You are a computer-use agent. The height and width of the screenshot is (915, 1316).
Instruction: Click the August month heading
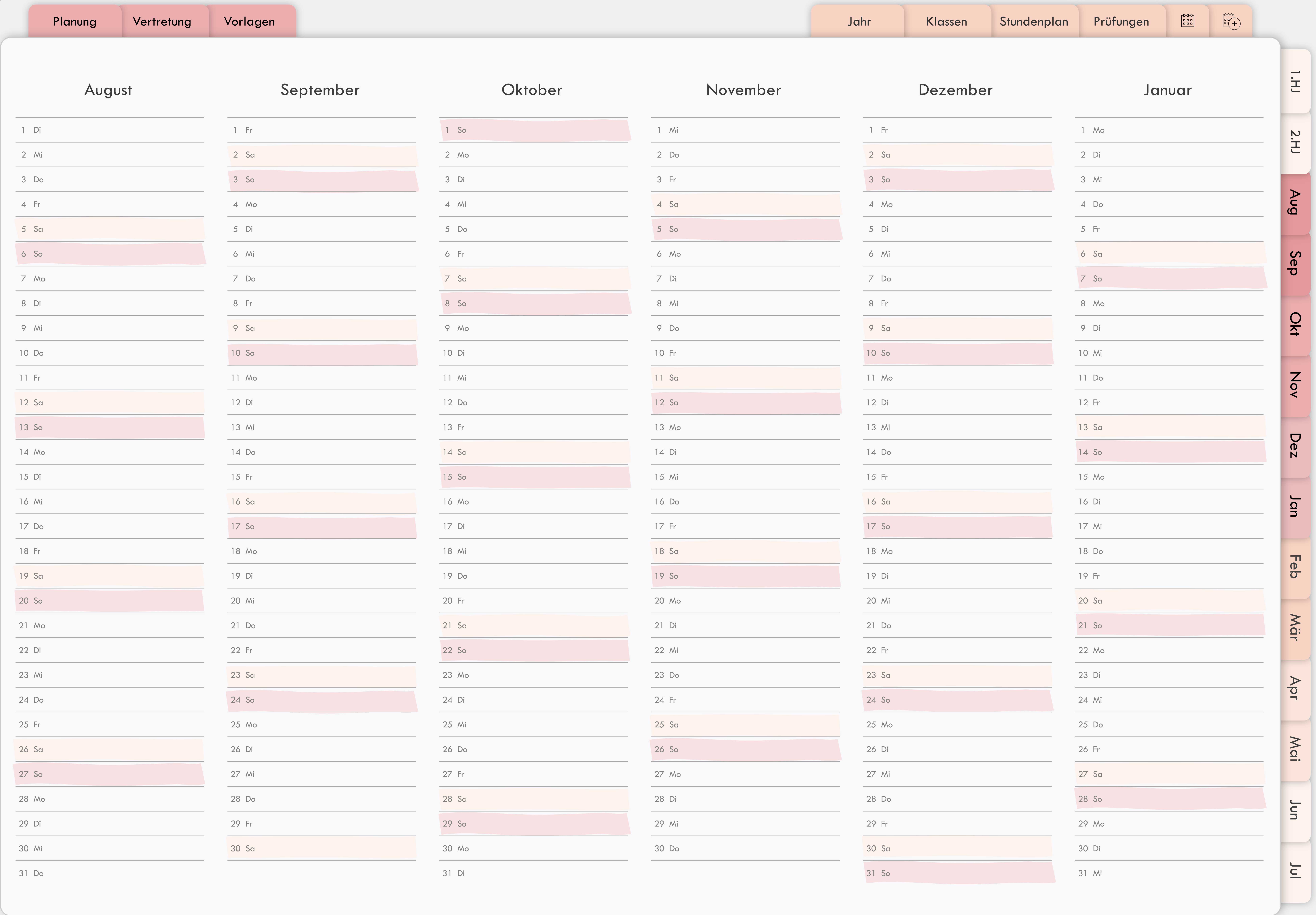pyautogui.click(x=108, y=90)
